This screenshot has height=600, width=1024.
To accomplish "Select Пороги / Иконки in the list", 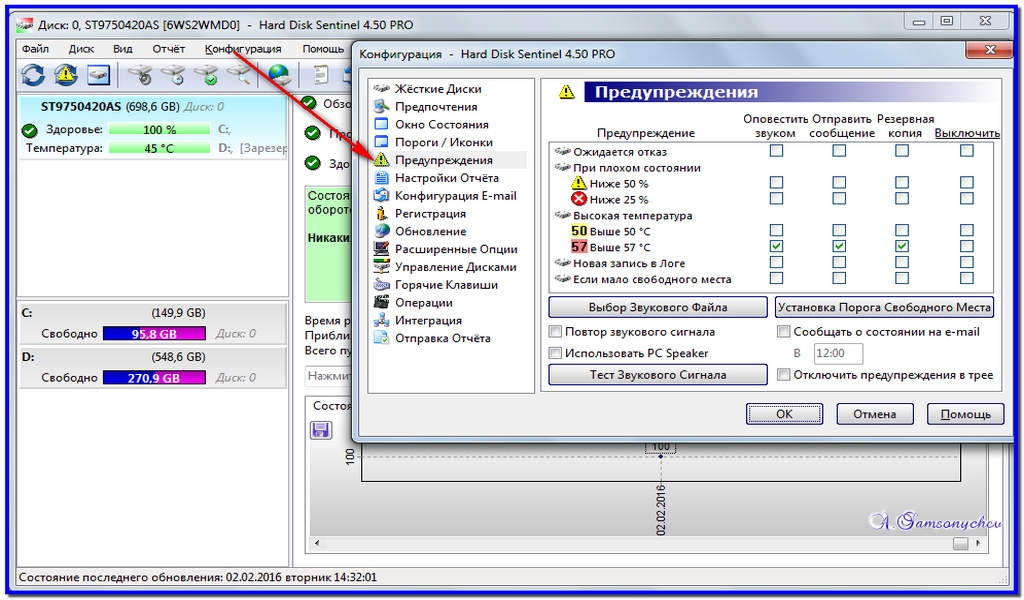I will click(443, 142).
